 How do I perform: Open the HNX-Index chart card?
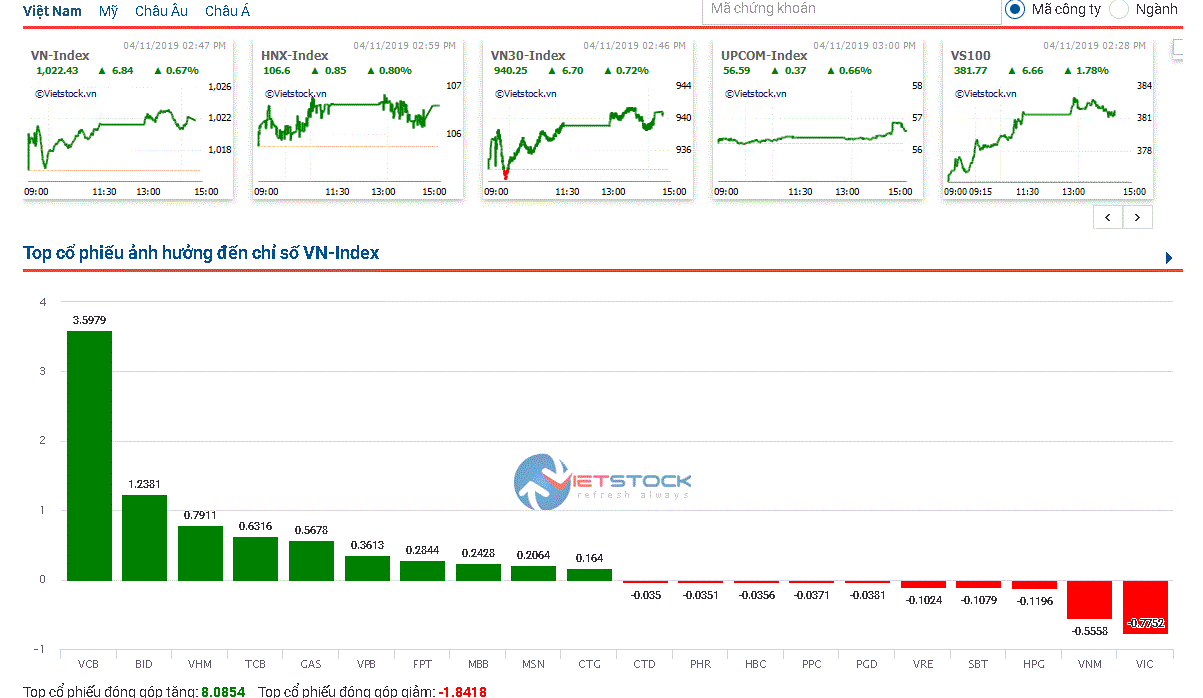[358, 120]
